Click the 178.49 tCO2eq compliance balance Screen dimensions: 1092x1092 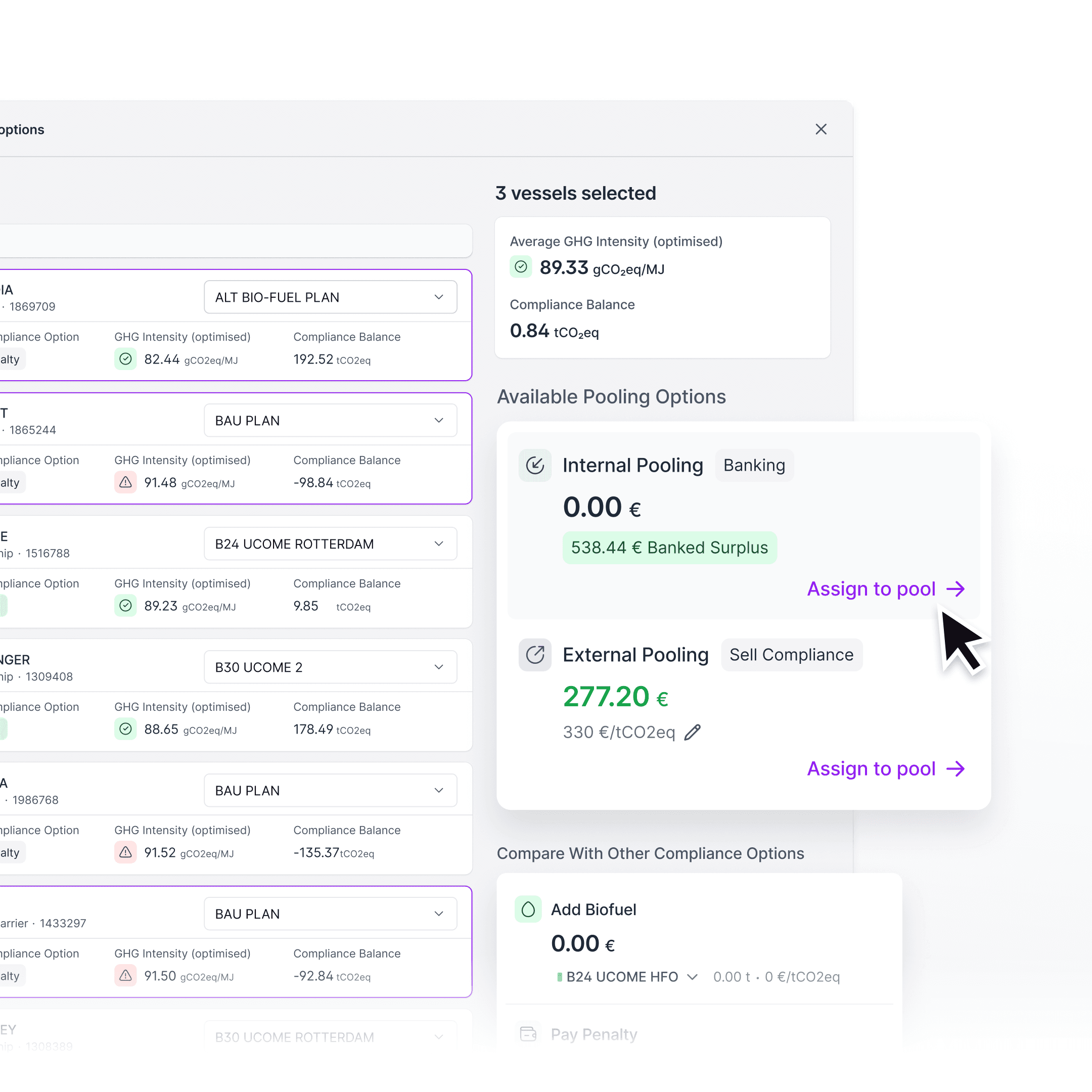click(x=332, y=730)
